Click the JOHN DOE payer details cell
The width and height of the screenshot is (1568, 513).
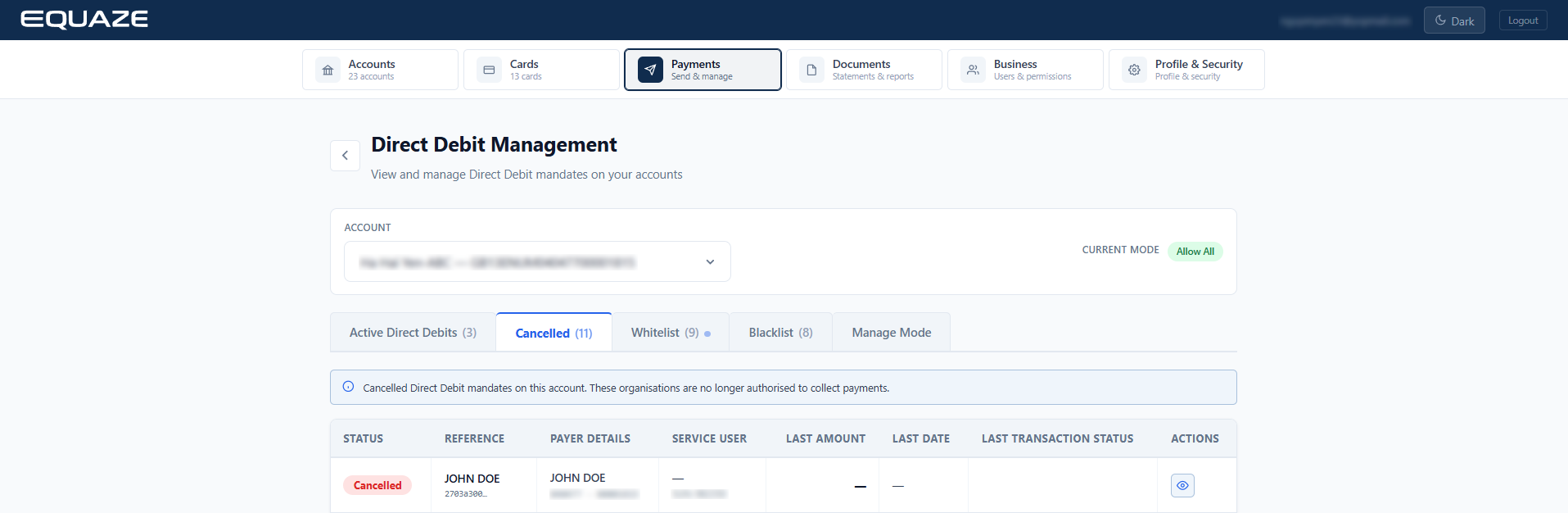[598, 485]
